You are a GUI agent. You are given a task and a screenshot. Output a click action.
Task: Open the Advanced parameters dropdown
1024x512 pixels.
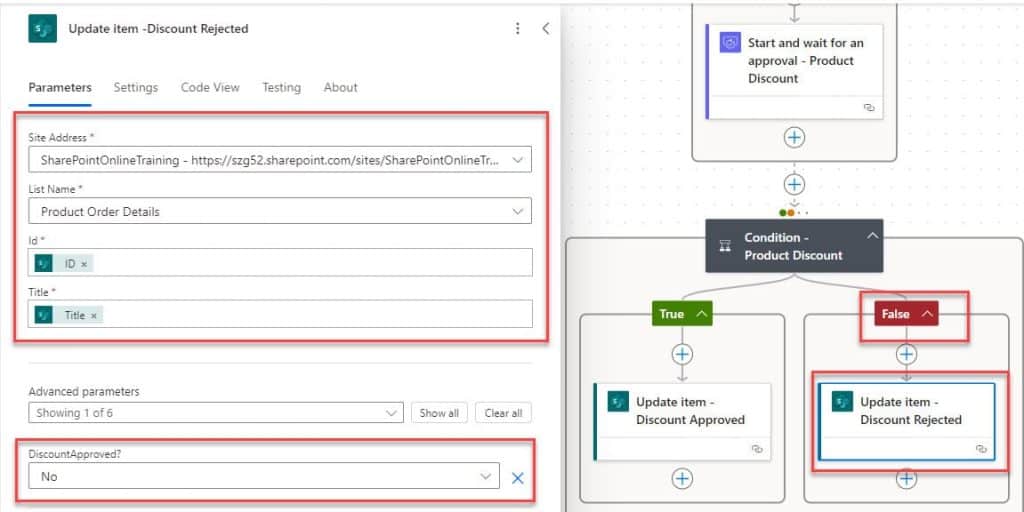point(216,413)
